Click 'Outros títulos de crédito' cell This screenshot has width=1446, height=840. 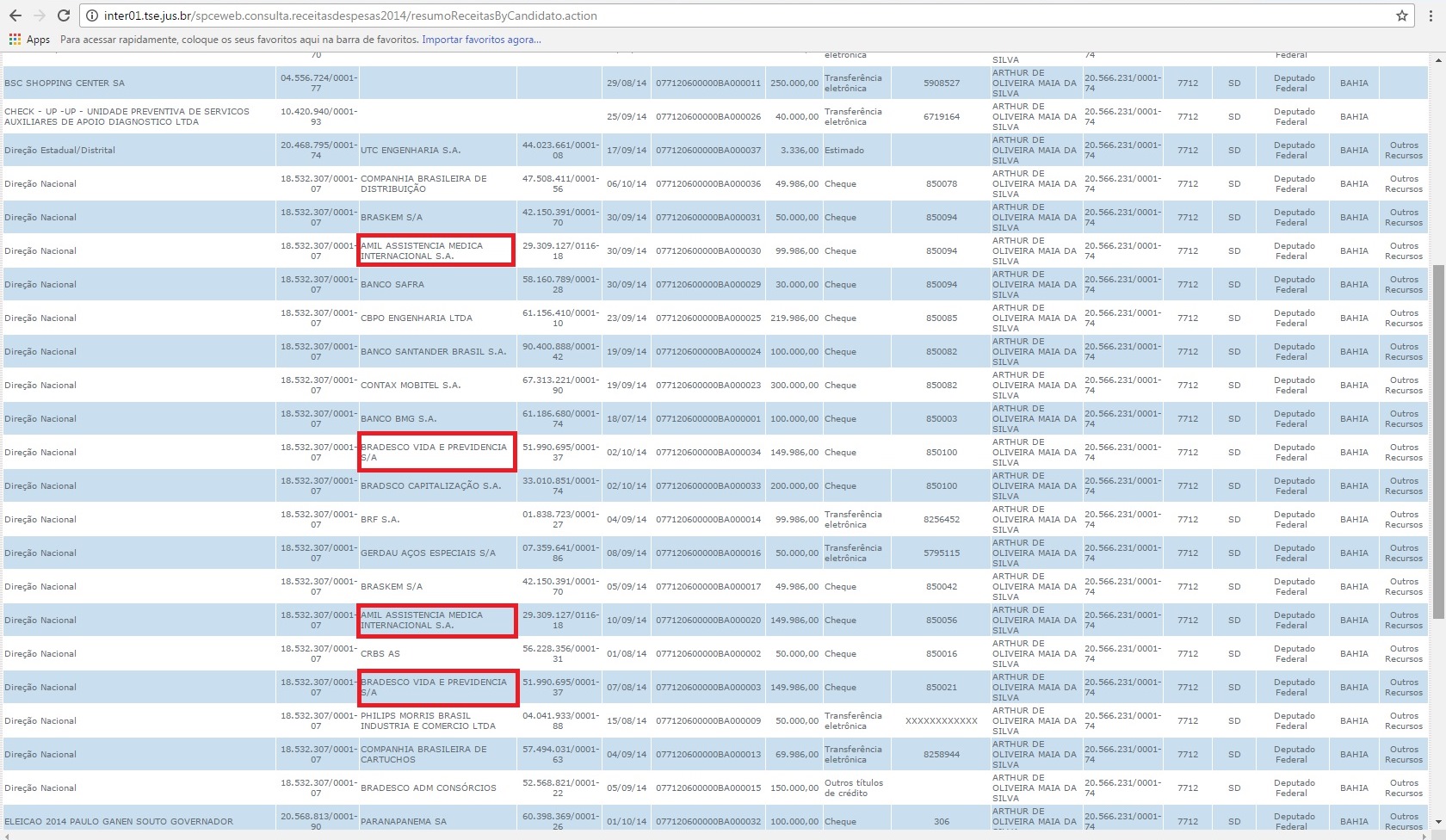click(856, 788)
